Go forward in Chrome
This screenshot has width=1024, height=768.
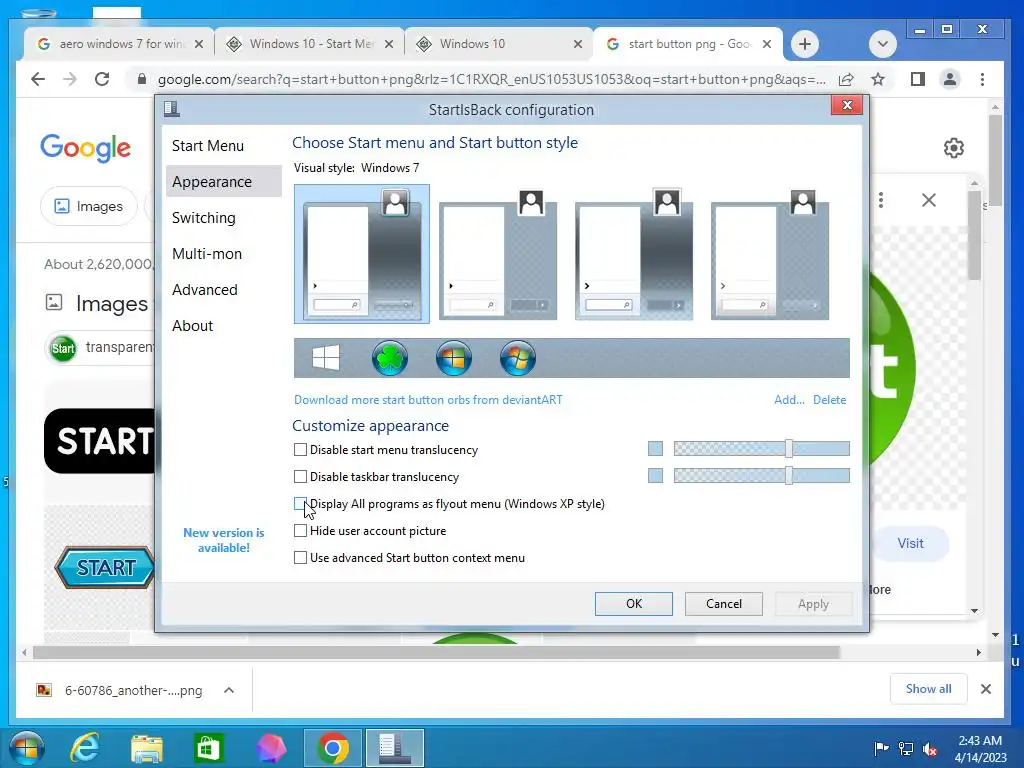tap(70, 79)
